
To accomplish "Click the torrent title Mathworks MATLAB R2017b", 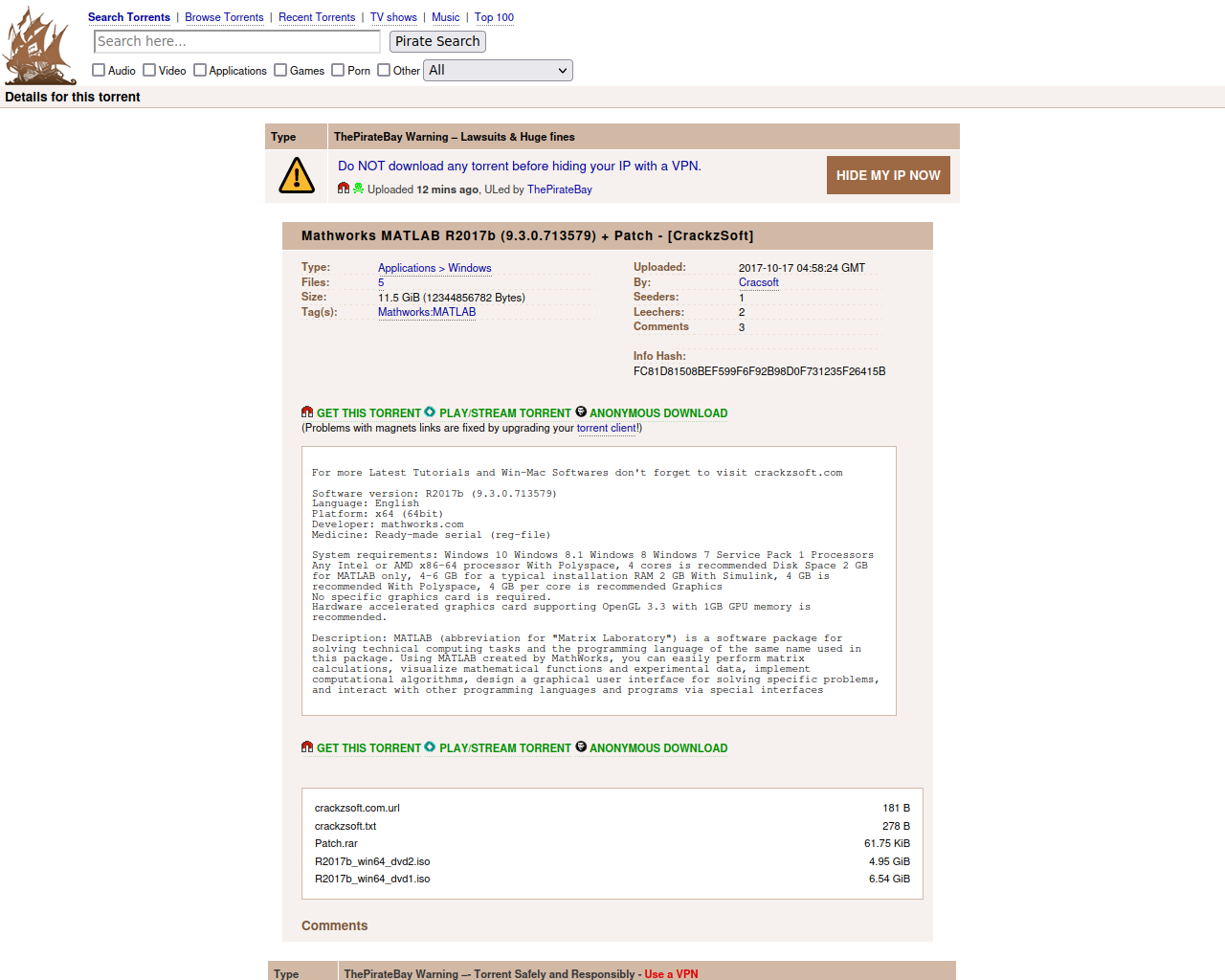I will pyautogui.click(x=527, y=235).
